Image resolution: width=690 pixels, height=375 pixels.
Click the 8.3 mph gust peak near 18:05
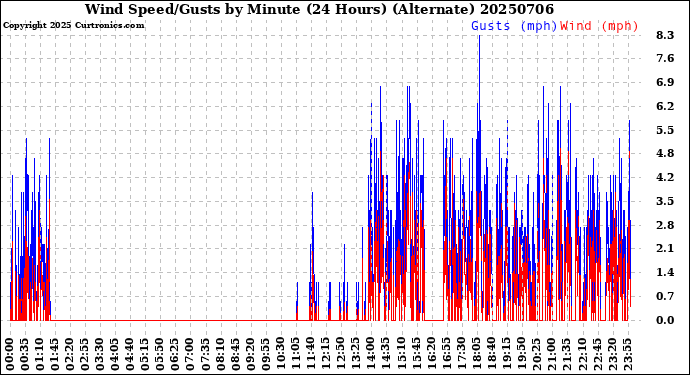tap(479, 36)
